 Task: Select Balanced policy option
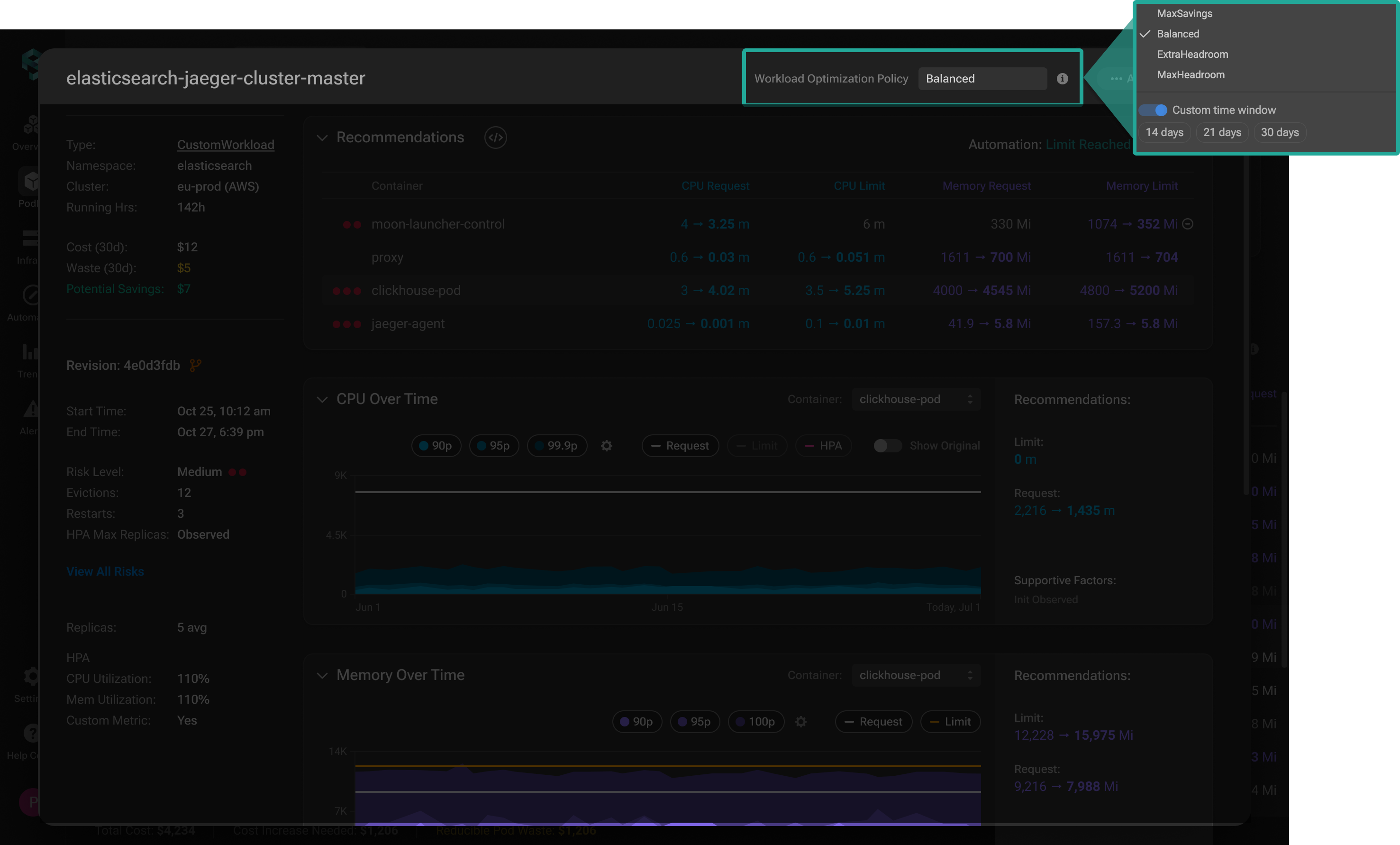(x=1178, y=34)
